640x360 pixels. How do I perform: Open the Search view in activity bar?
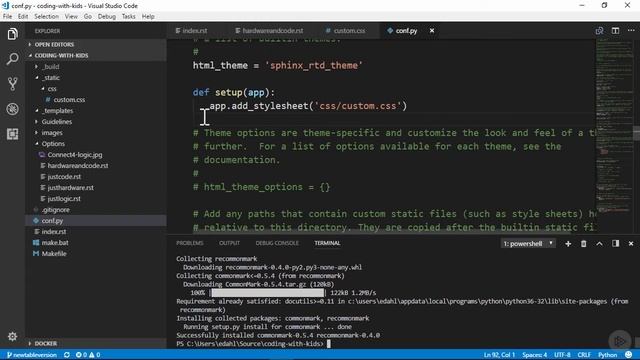click(x=12, y=59)
